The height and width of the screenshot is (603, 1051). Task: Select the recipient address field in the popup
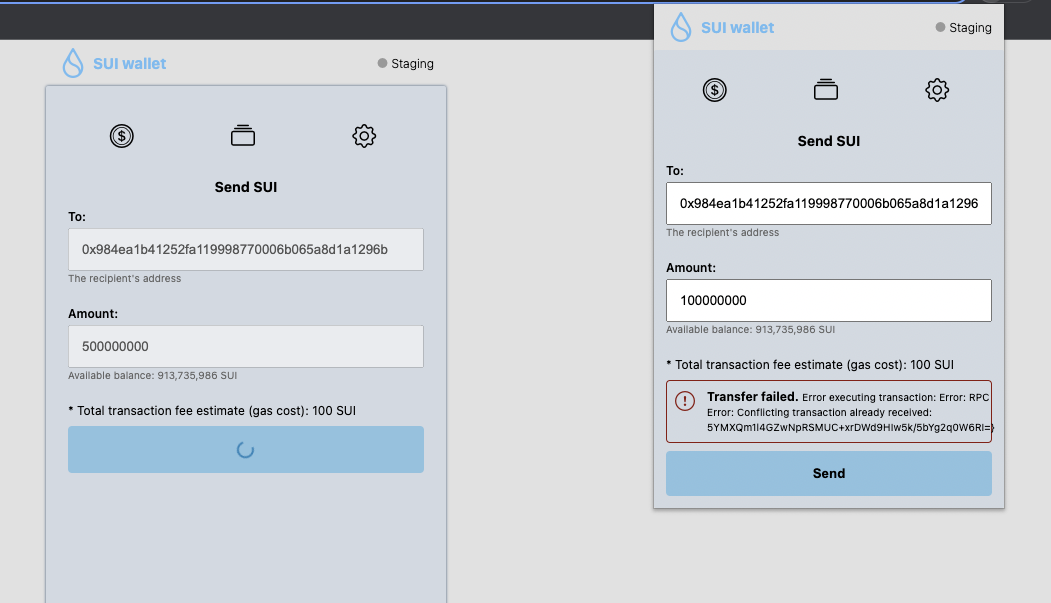pyautogui.click(x=828, y=203)
